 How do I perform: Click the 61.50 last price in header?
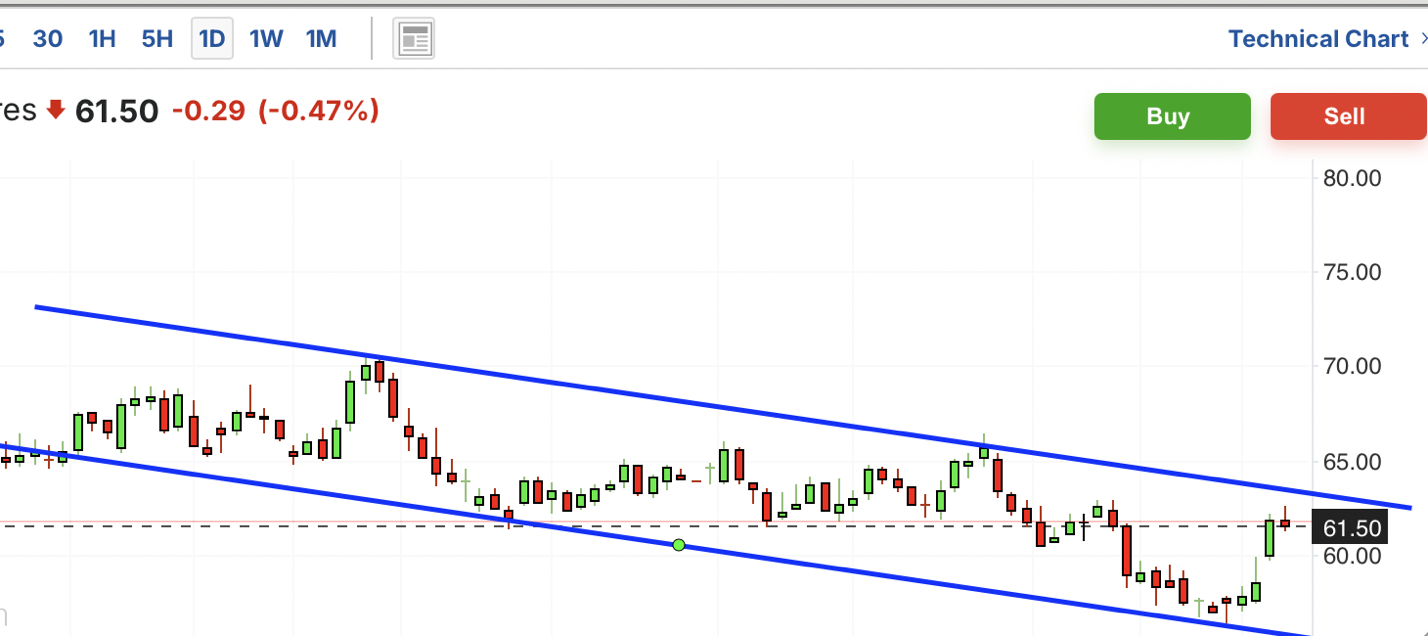pyautogui.click(x=117, y=111)
